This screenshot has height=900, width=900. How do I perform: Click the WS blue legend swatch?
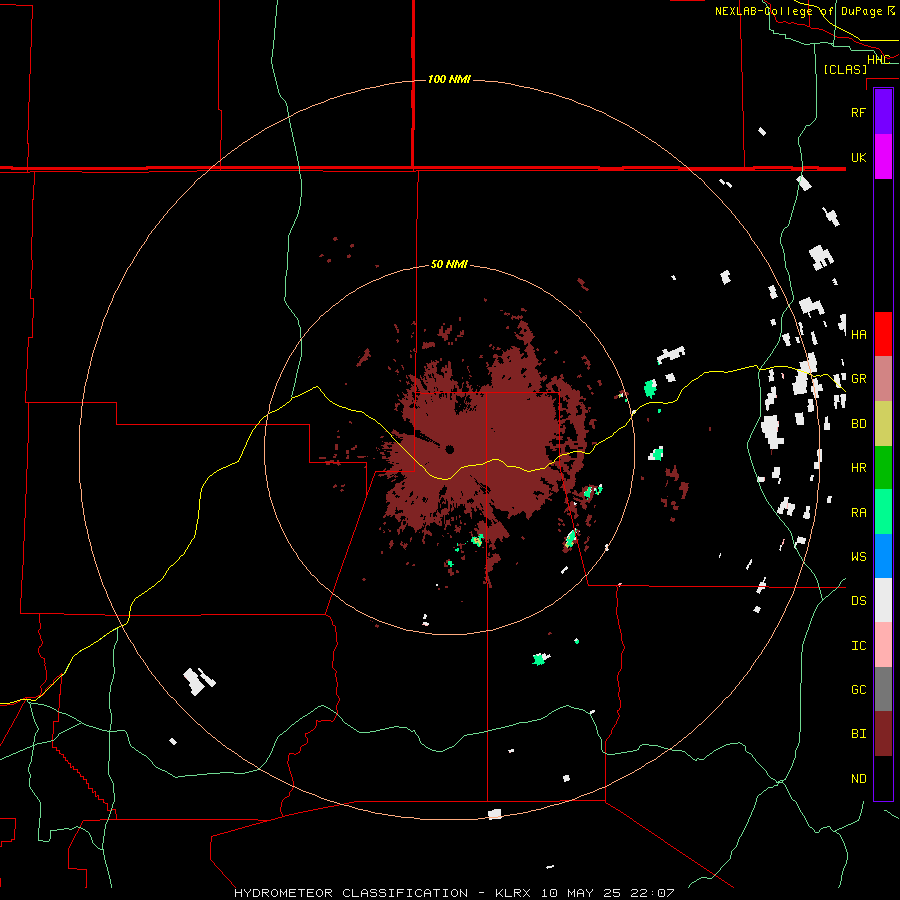coord(883,556)
